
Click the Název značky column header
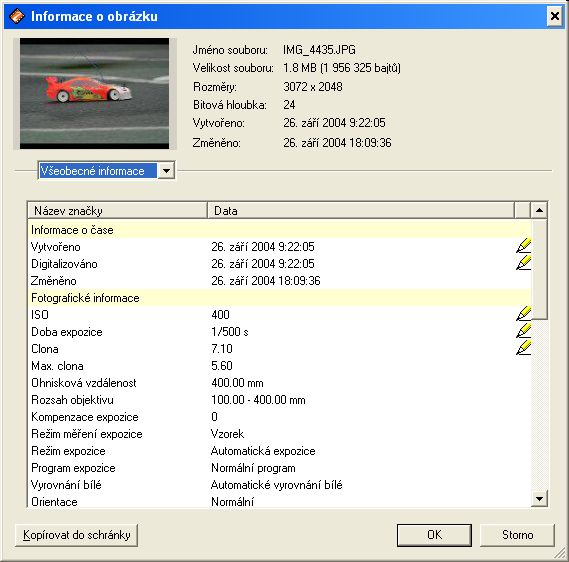117,210
